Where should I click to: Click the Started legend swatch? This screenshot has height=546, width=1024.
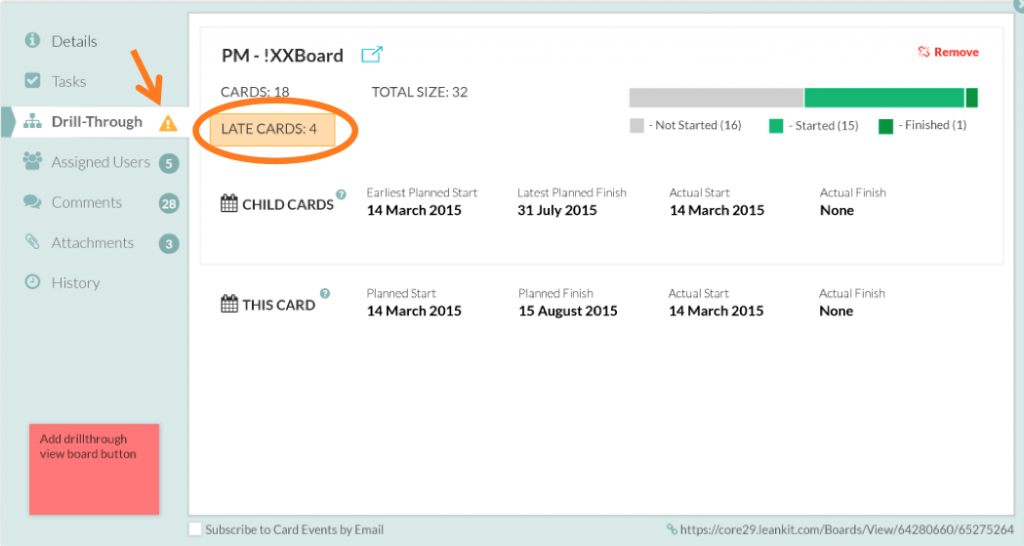[x=776, y=125]
